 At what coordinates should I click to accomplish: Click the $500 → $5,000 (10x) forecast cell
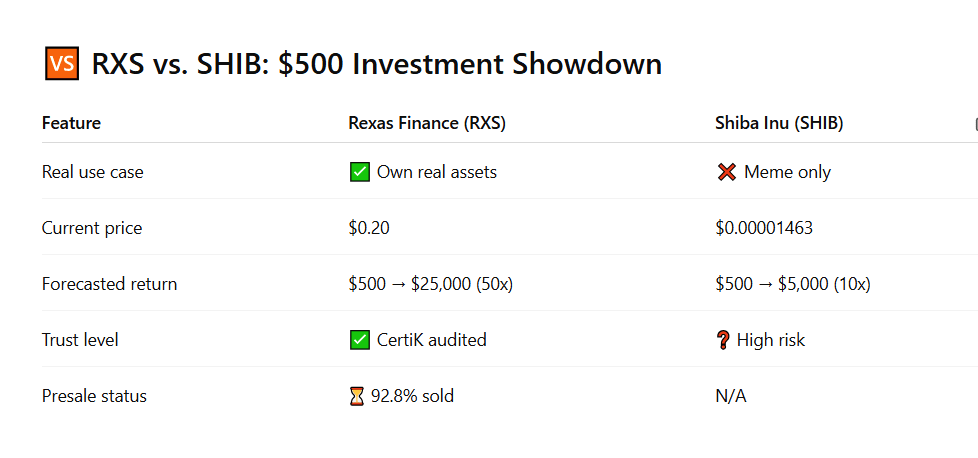(x=793, y=284)
